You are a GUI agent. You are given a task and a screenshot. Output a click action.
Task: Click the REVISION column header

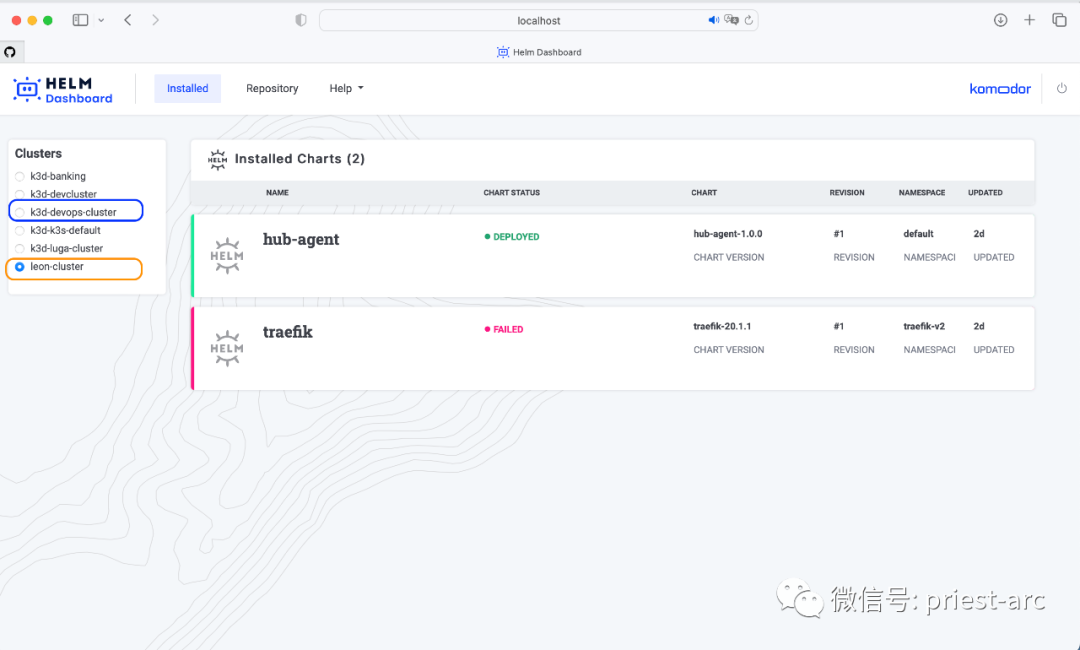click(847, 193)
